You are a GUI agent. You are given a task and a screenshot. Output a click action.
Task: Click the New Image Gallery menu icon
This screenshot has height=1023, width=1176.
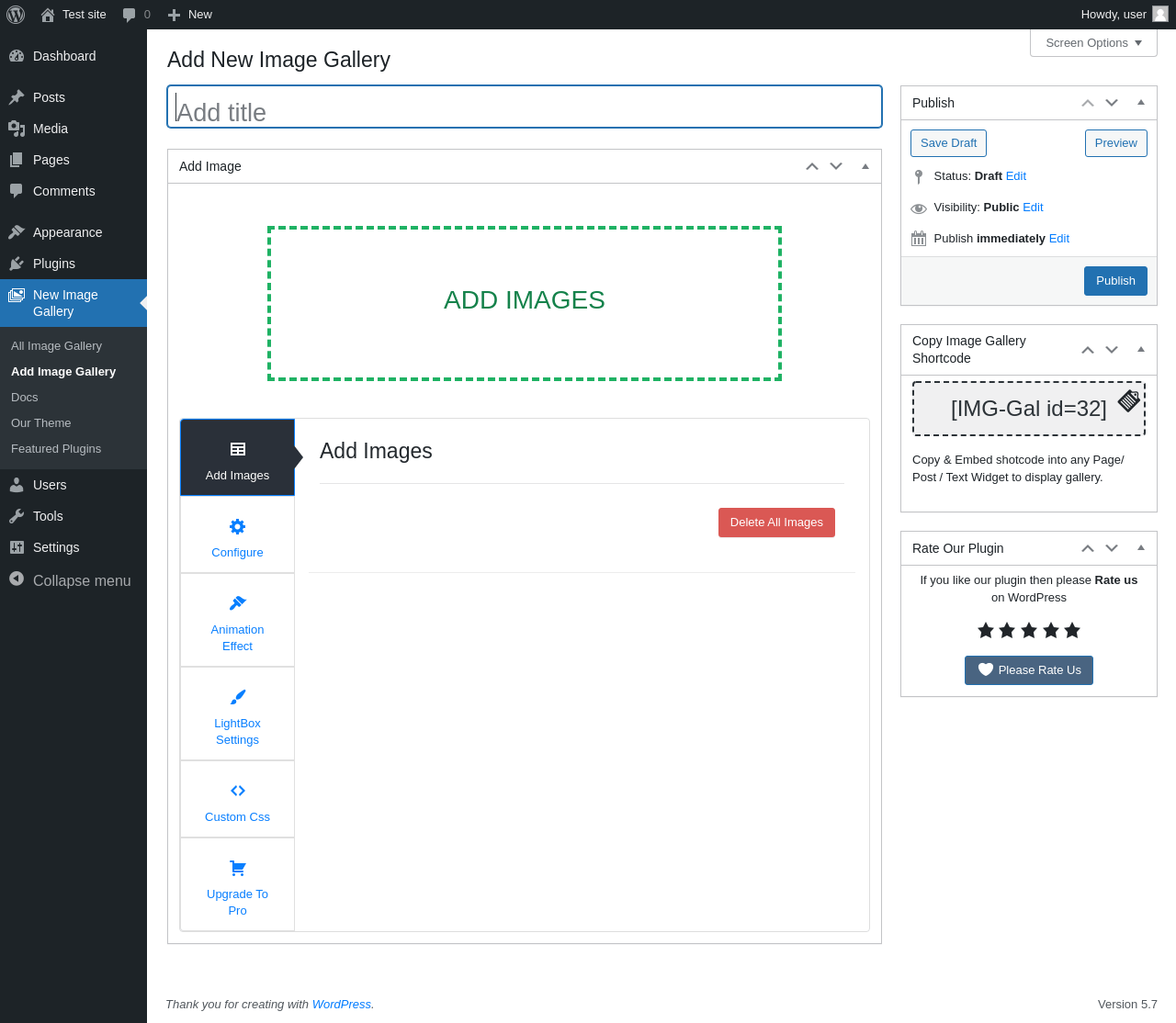tap(17, 295)
